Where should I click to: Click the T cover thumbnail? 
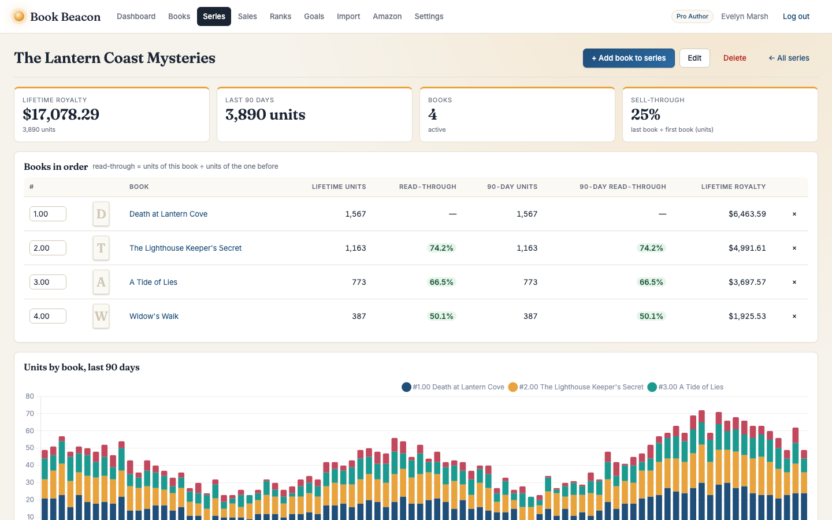tap(101, 248)
